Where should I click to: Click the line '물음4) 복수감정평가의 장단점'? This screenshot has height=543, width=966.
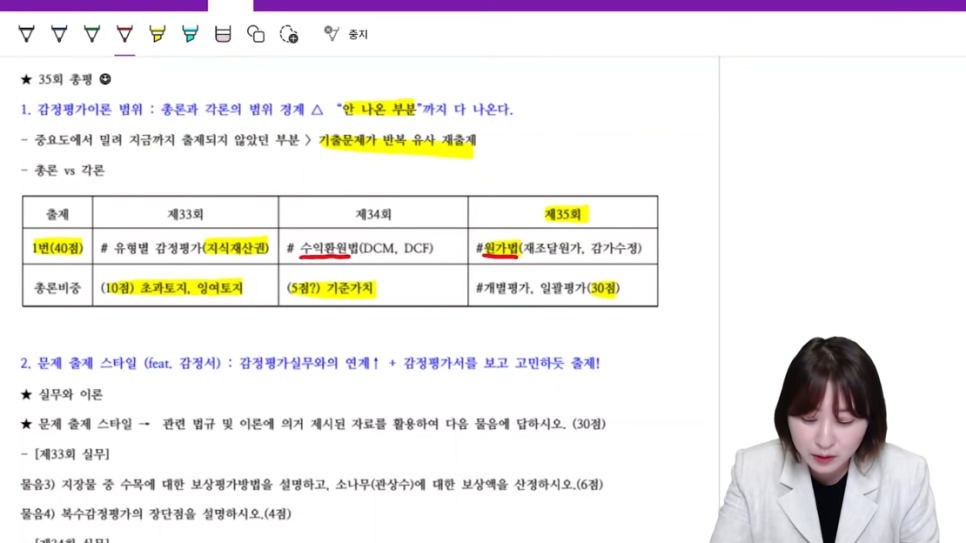pyautogui.click(x=156, y=513)
